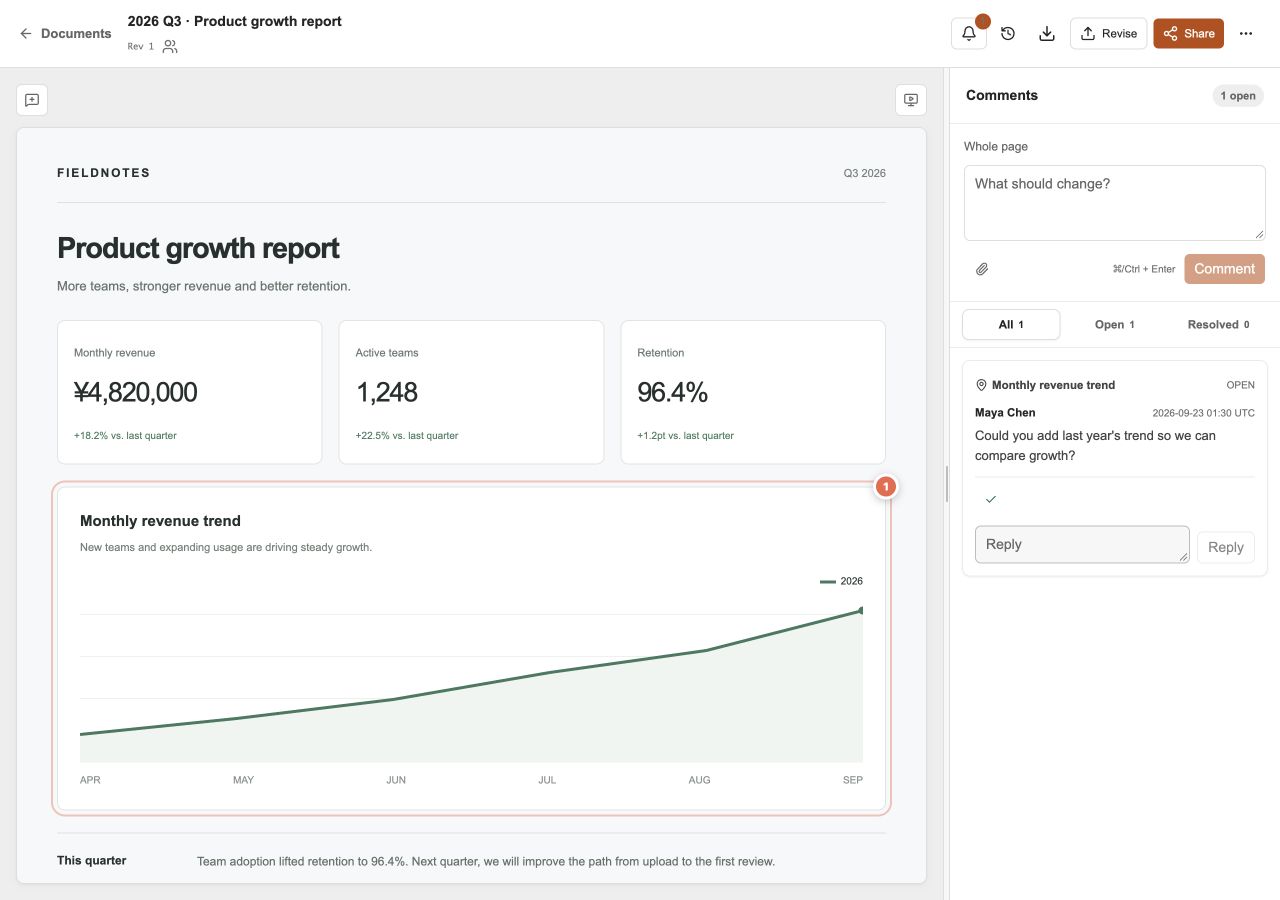Click the collaborators people icon

click(170, 46)
